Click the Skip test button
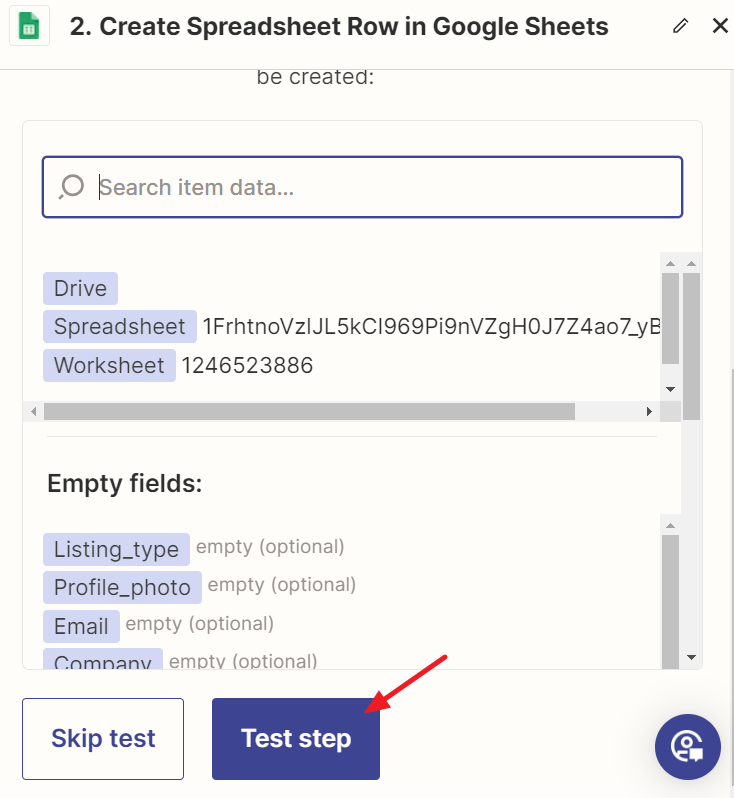 103,739
